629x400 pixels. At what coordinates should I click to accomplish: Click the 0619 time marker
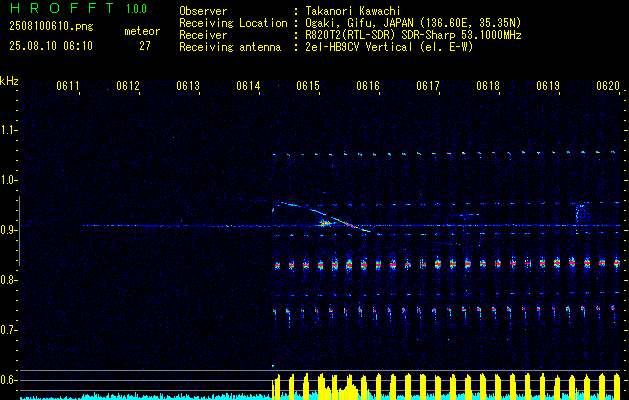point(548,85)
